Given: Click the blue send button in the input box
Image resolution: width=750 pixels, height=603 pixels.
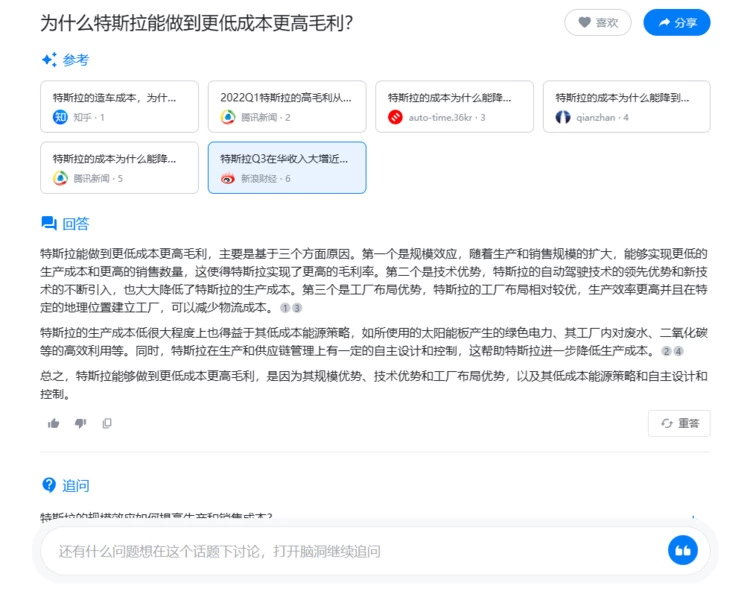Looking at the screenshot, I should (682, 550).
